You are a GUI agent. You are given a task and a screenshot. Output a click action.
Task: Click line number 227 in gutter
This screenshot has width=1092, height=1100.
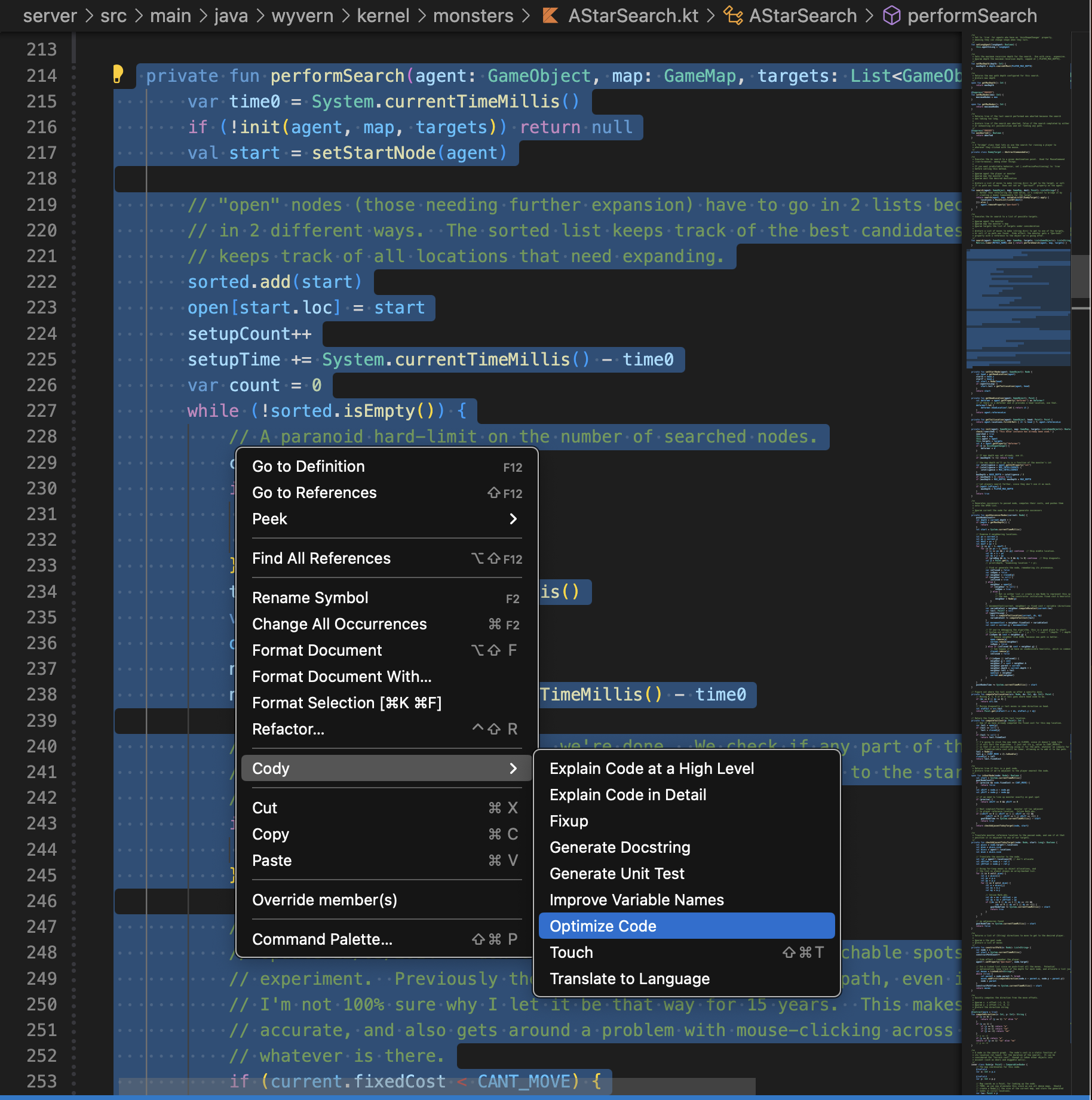coord(42,411)
